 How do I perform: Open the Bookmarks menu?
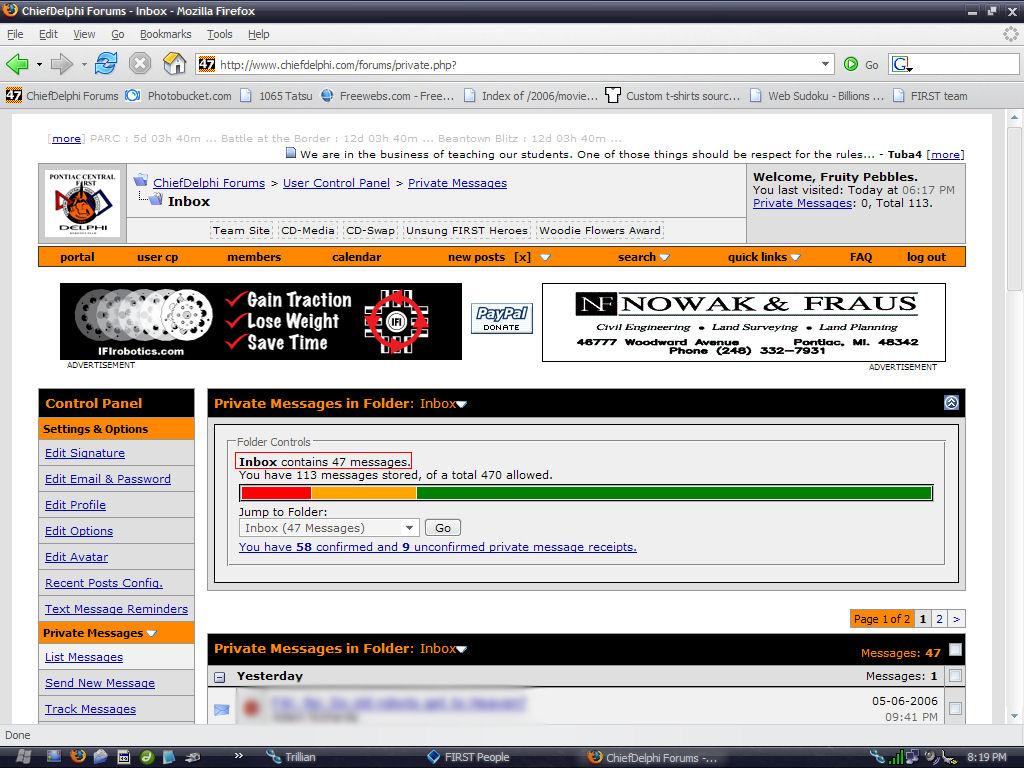[x=165, y=34]
